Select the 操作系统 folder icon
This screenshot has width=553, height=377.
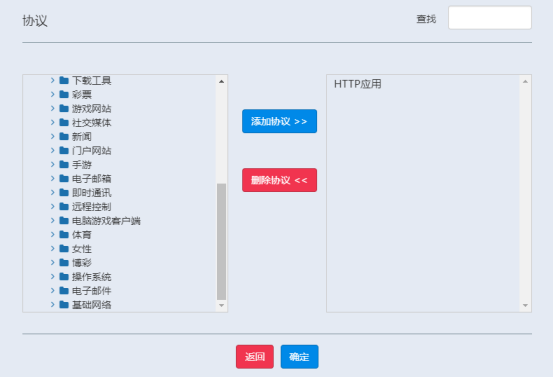(x=64, y=276)
